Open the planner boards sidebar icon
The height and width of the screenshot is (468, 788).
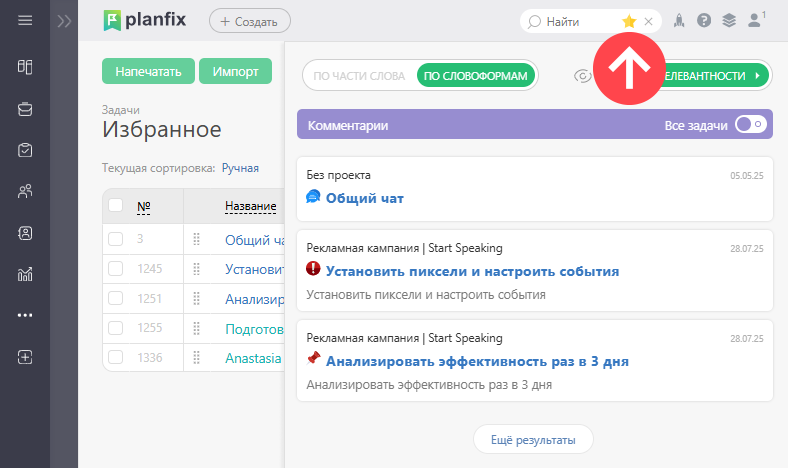coord(25,67)
